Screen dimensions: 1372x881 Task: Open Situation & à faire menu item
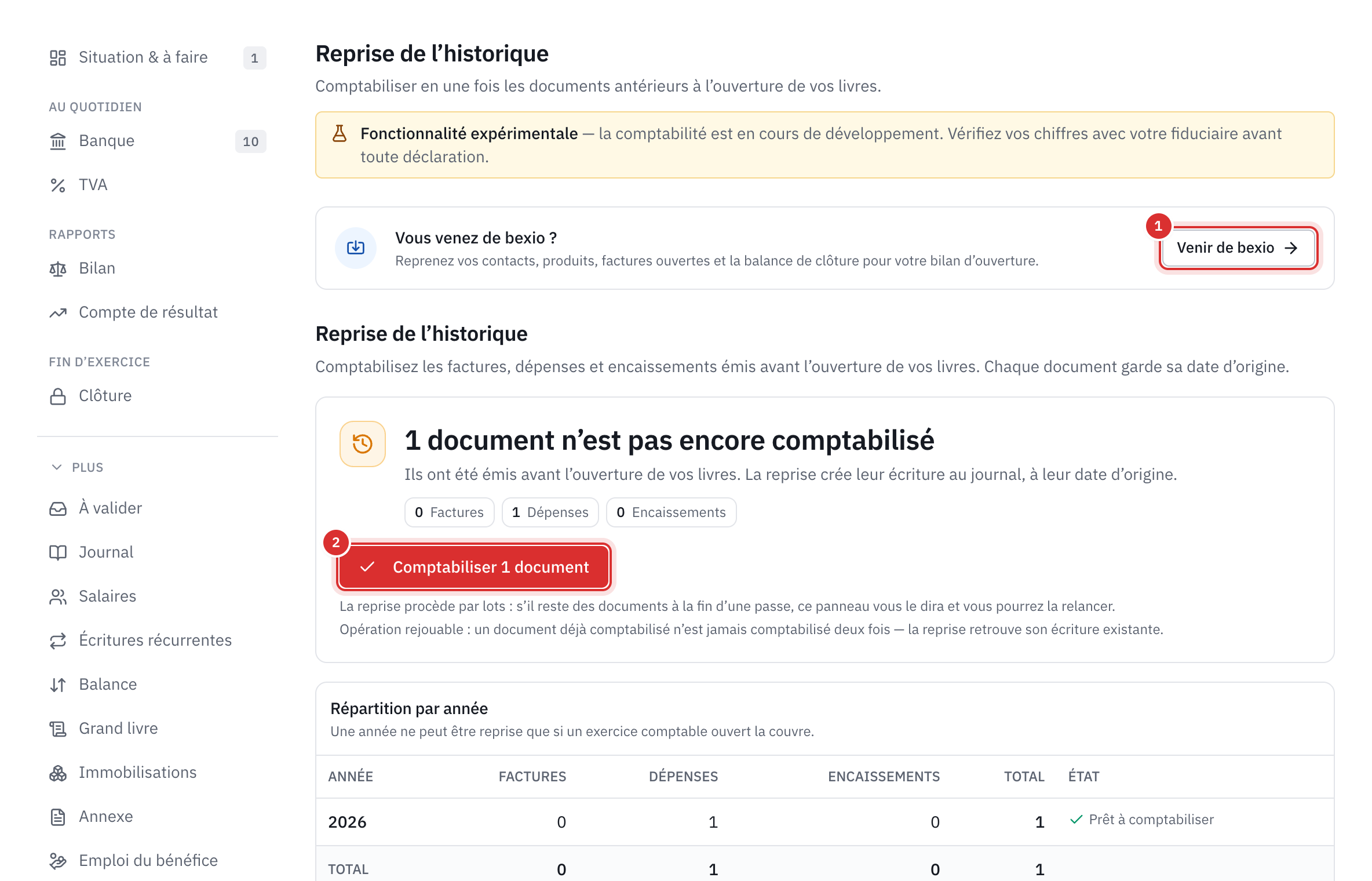[158, 57]
